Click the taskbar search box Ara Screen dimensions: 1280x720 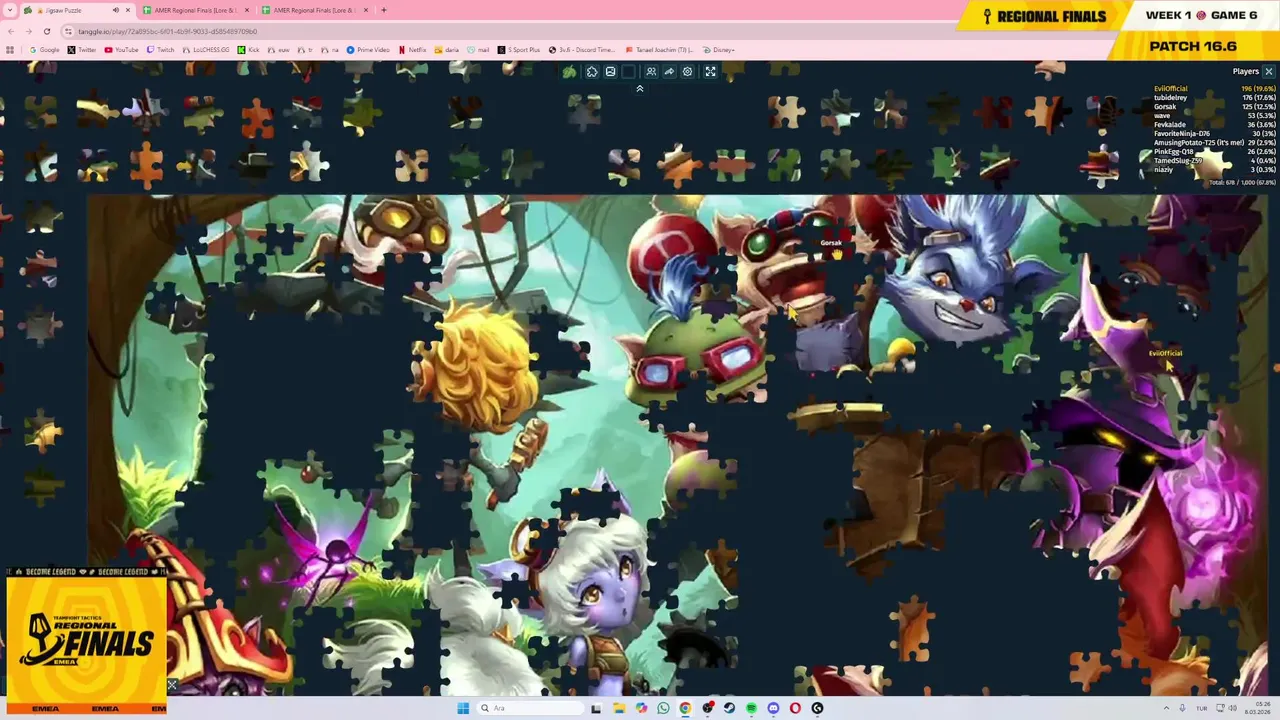[531, 708]
